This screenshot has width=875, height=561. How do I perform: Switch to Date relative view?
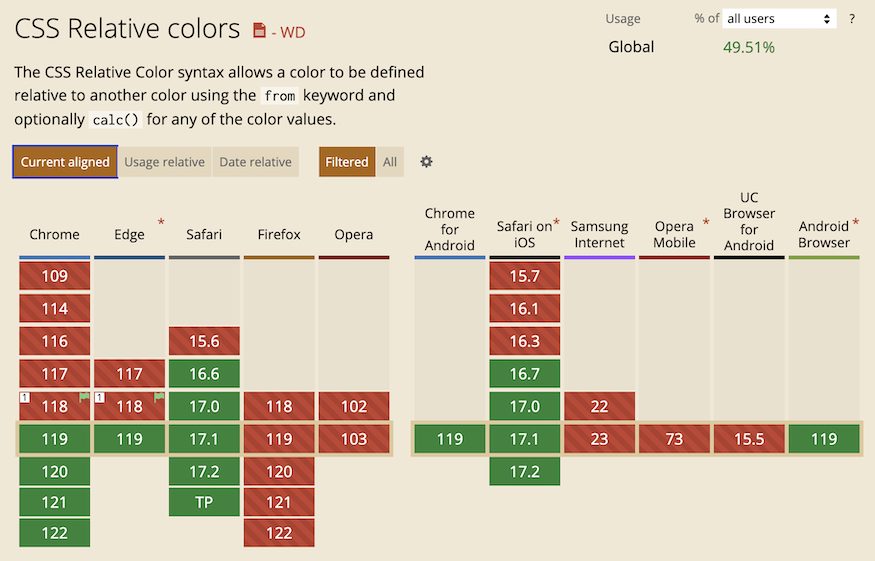pyautogui.click(x=256, y=162)
